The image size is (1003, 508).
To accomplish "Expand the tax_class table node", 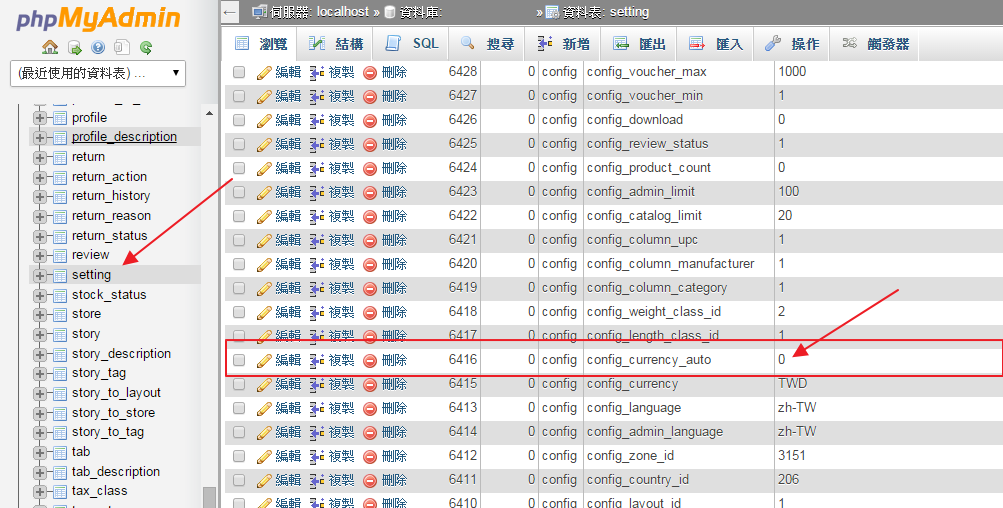I will [40, 492].
